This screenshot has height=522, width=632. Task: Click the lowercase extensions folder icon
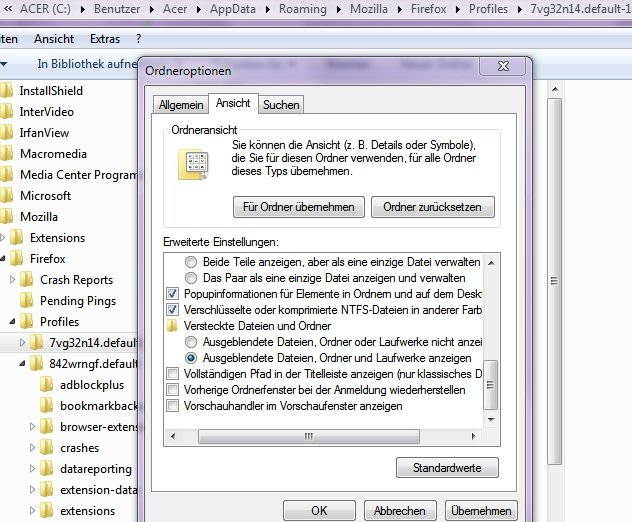tap(47, 510)
